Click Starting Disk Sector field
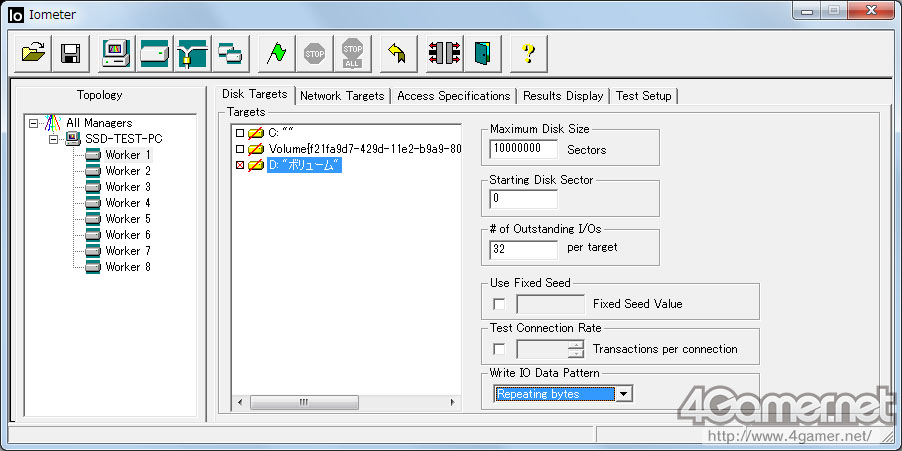The height and width of the screenshot is (451, 902). [523, 199]
